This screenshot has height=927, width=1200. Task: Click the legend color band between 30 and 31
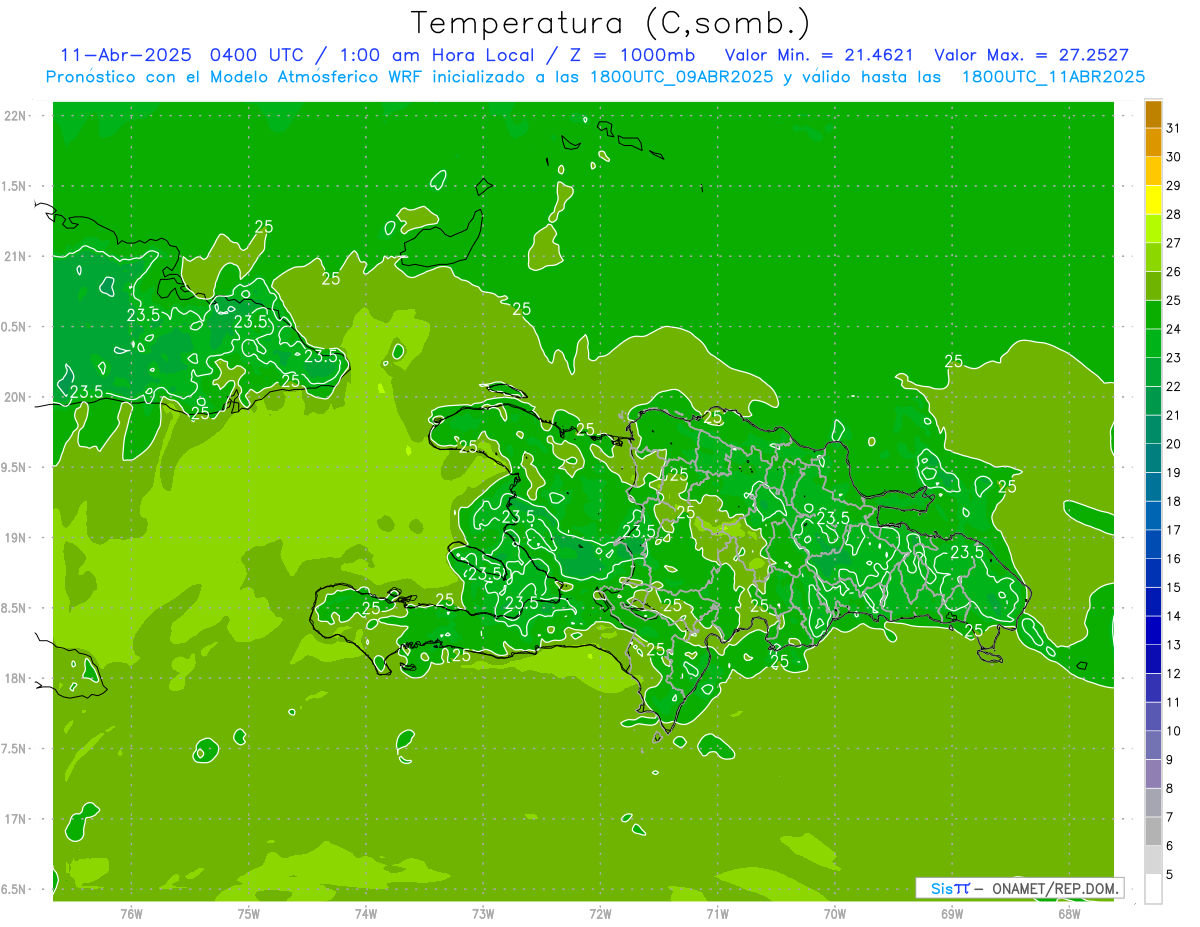point(1153,143)
